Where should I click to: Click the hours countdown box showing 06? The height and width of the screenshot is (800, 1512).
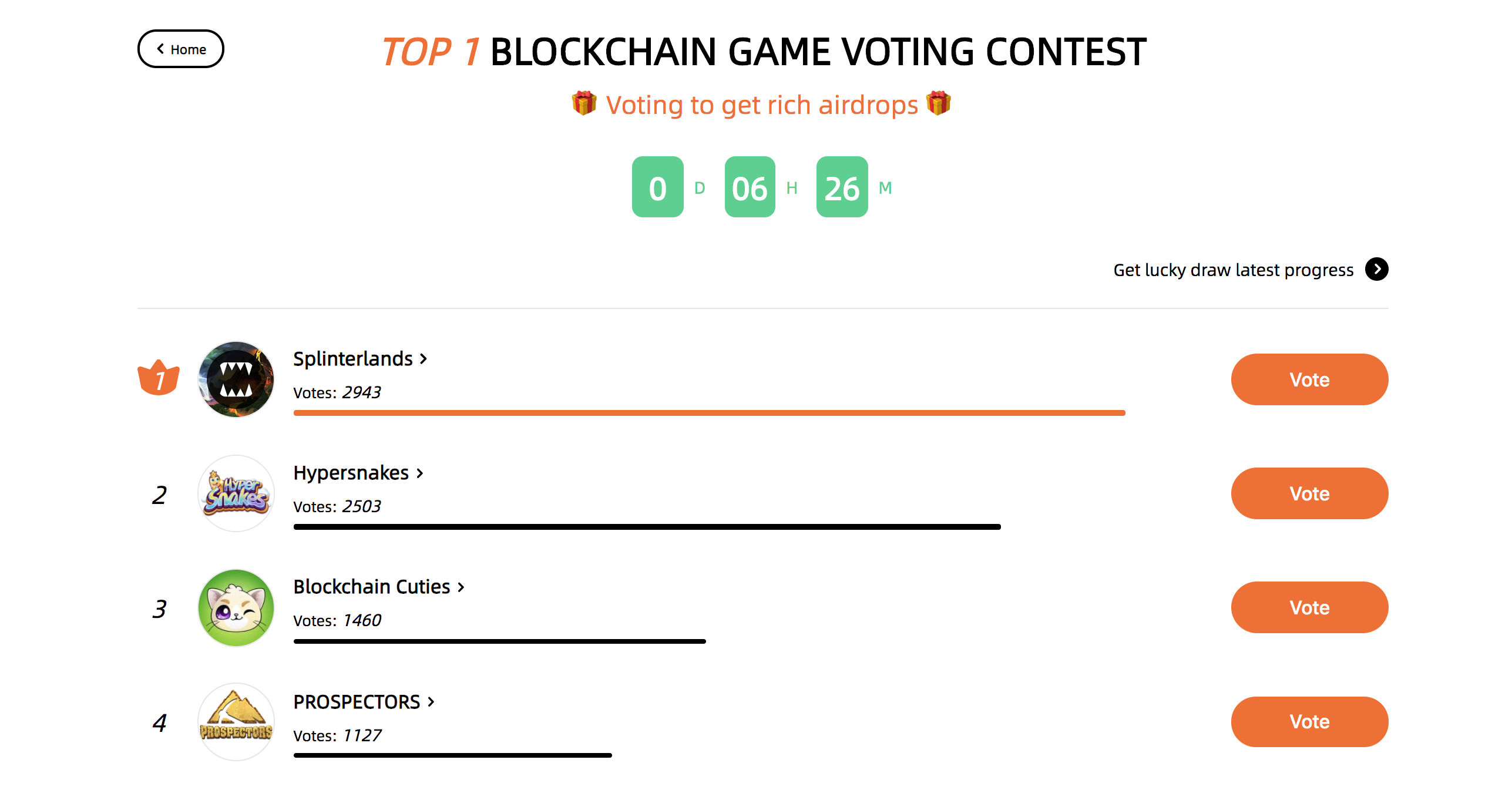click(x=750, y=187)
